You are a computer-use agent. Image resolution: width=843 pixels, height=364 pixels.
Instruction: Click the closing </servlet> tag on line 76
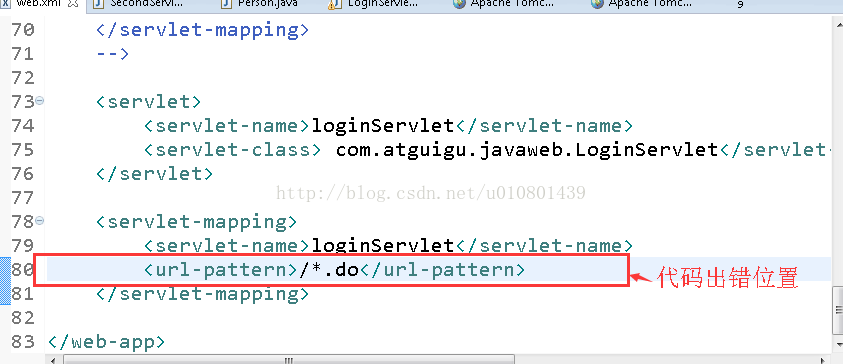(x=154, y=174)
